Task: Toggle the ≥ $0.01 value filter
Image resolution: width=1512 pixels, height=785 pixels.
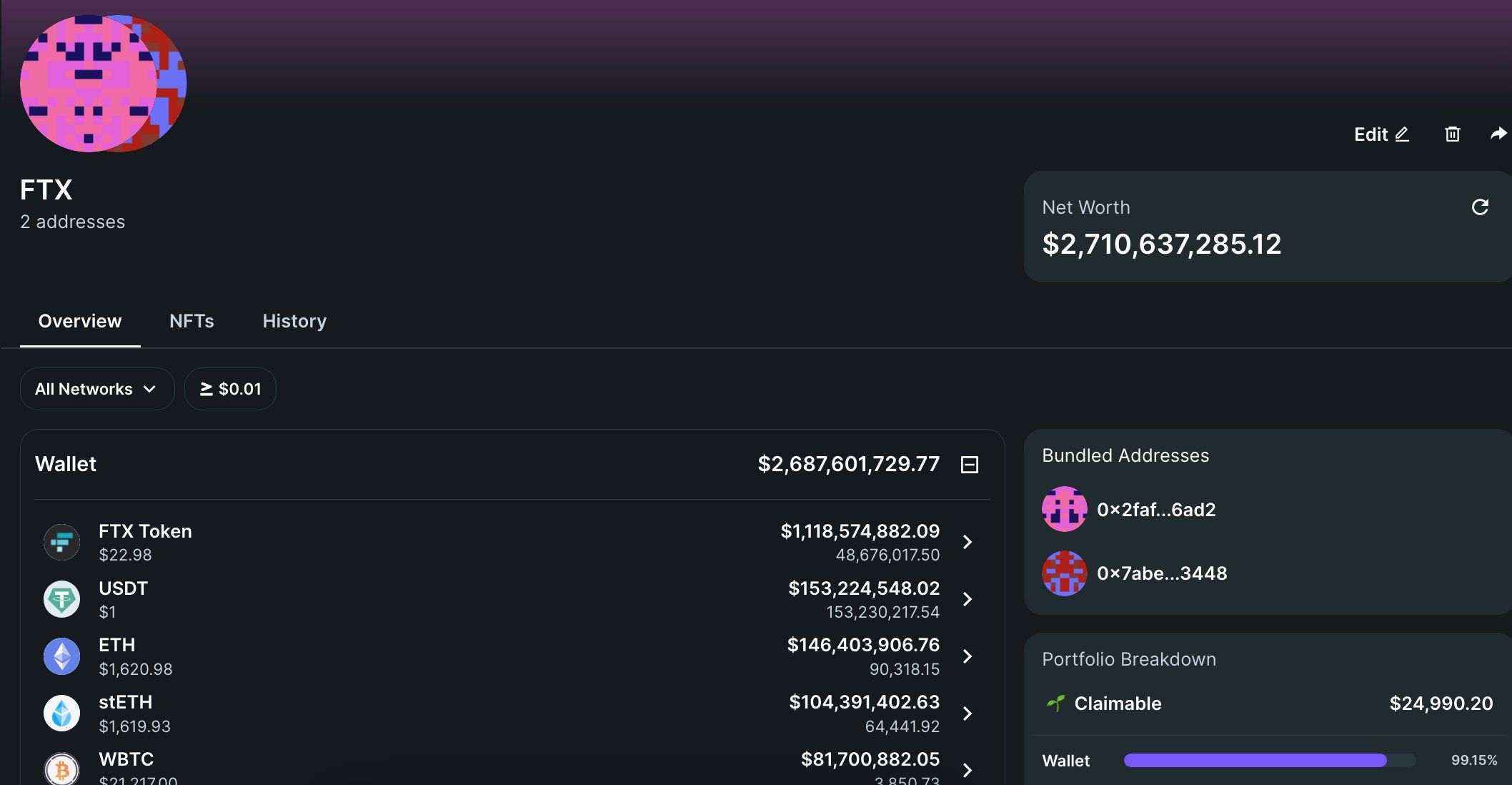Action: coord(230,389)
